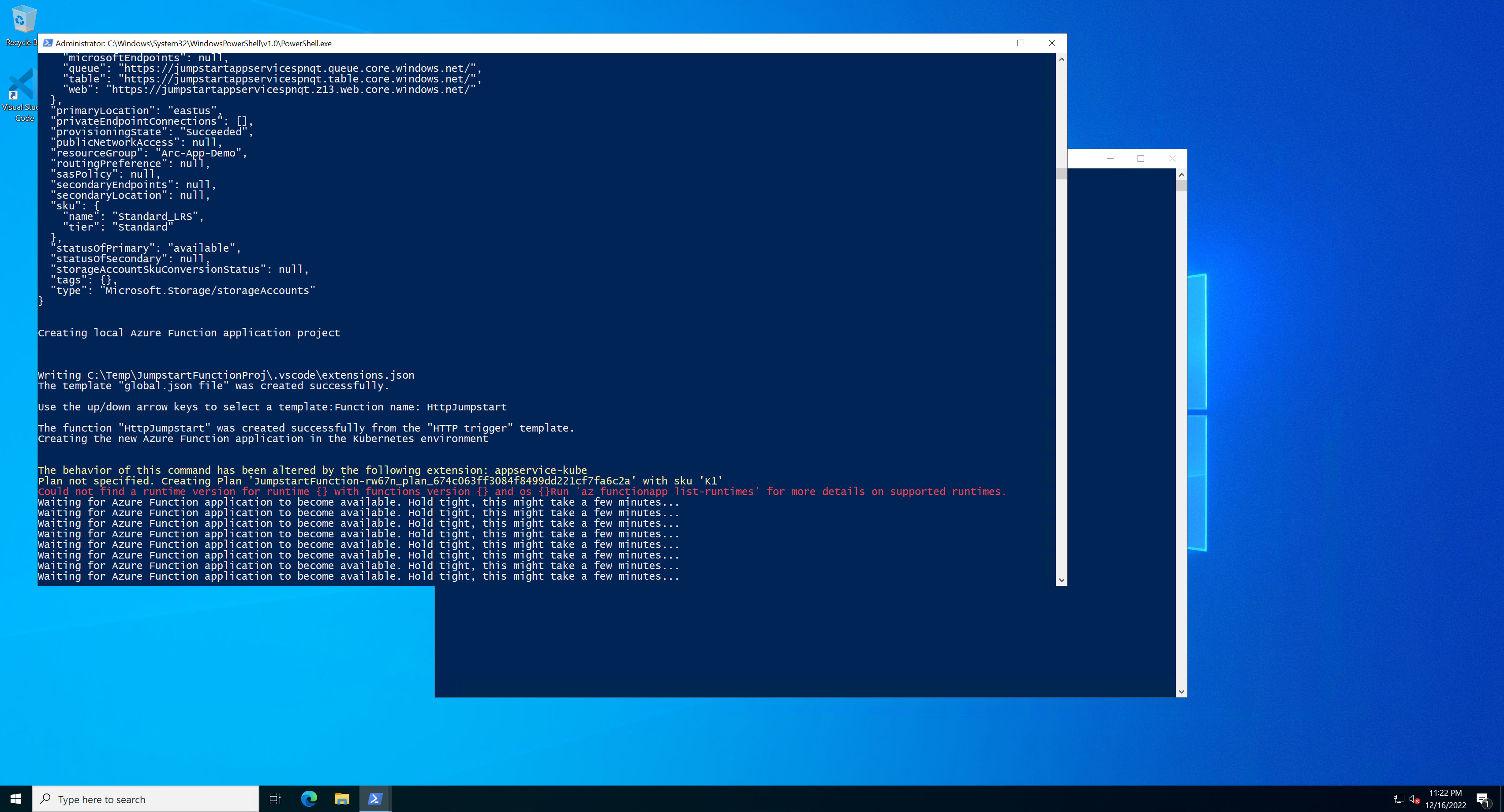Open File Explorer from the taskbar

[342, 799]
